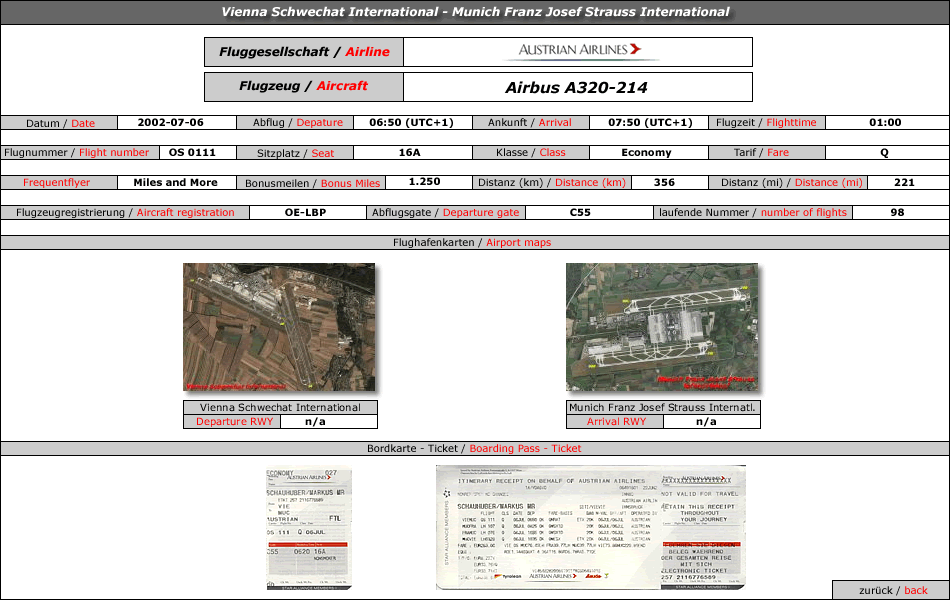Click the Datum / Date label
This screenshot has height=600, width=950.
click(x=59, y=123)
